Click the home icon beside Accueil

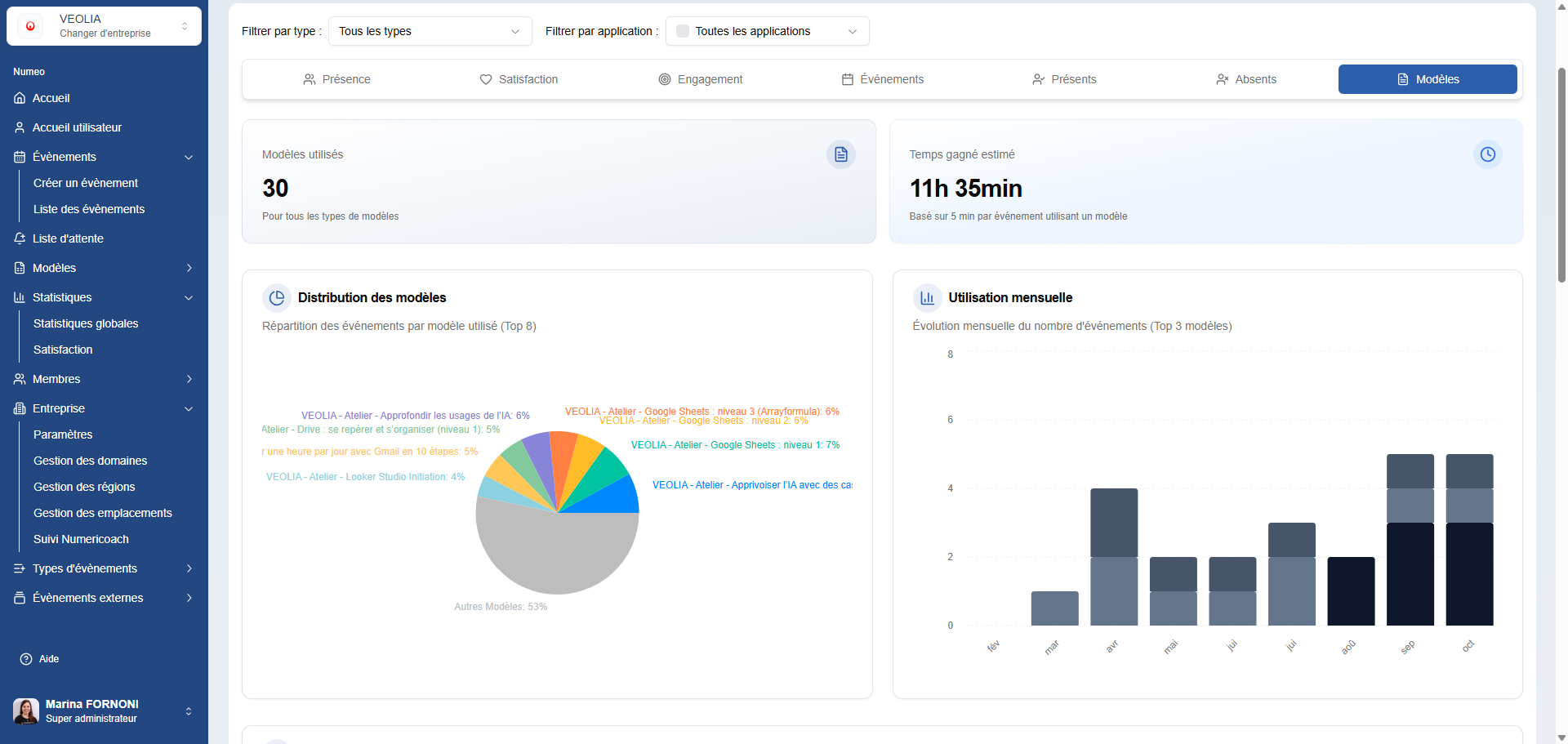20,98
